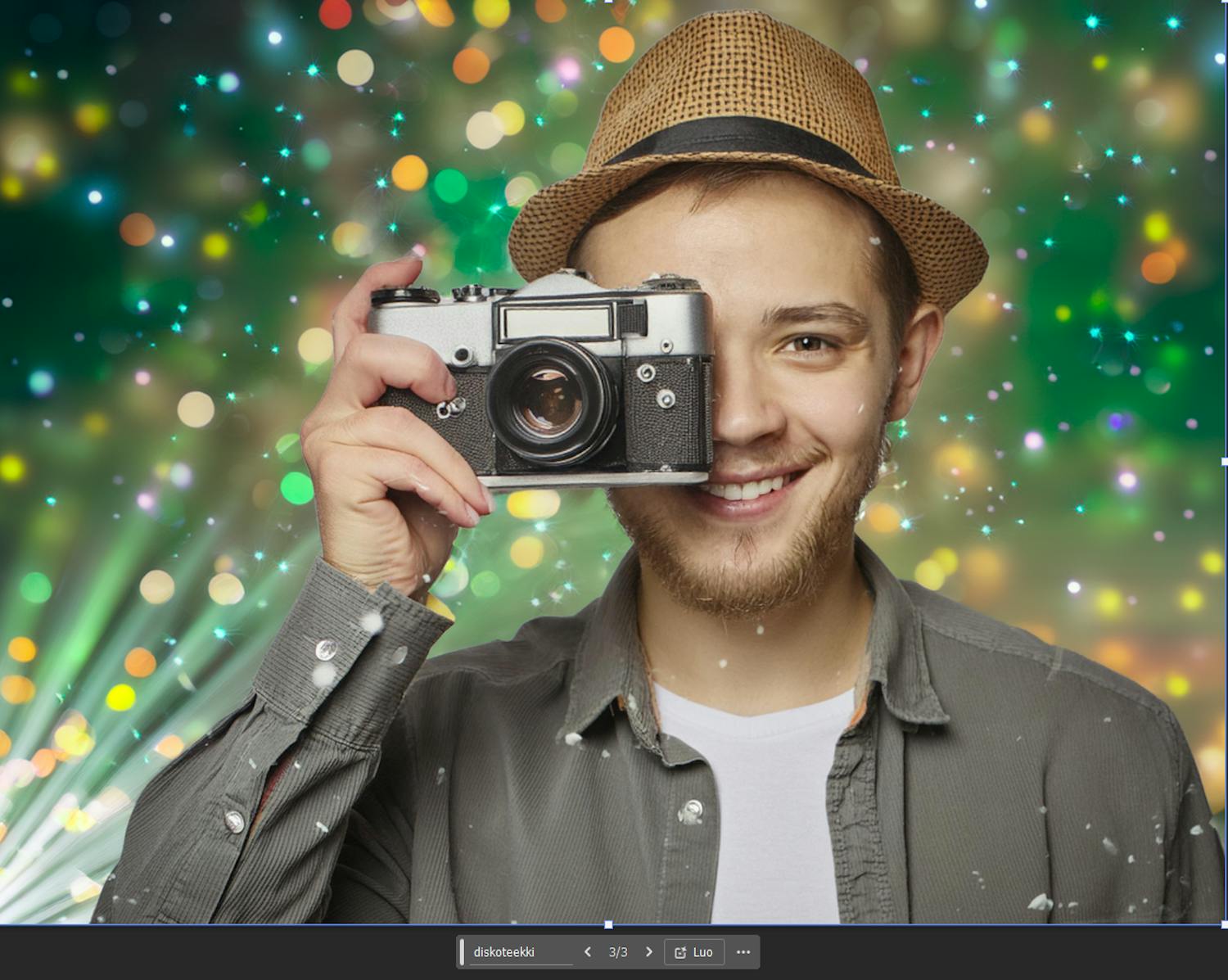This screenshot has height=980, width=1228.
Task: Select the bottom-right corner transform handle
Action: pos(1224,924)
